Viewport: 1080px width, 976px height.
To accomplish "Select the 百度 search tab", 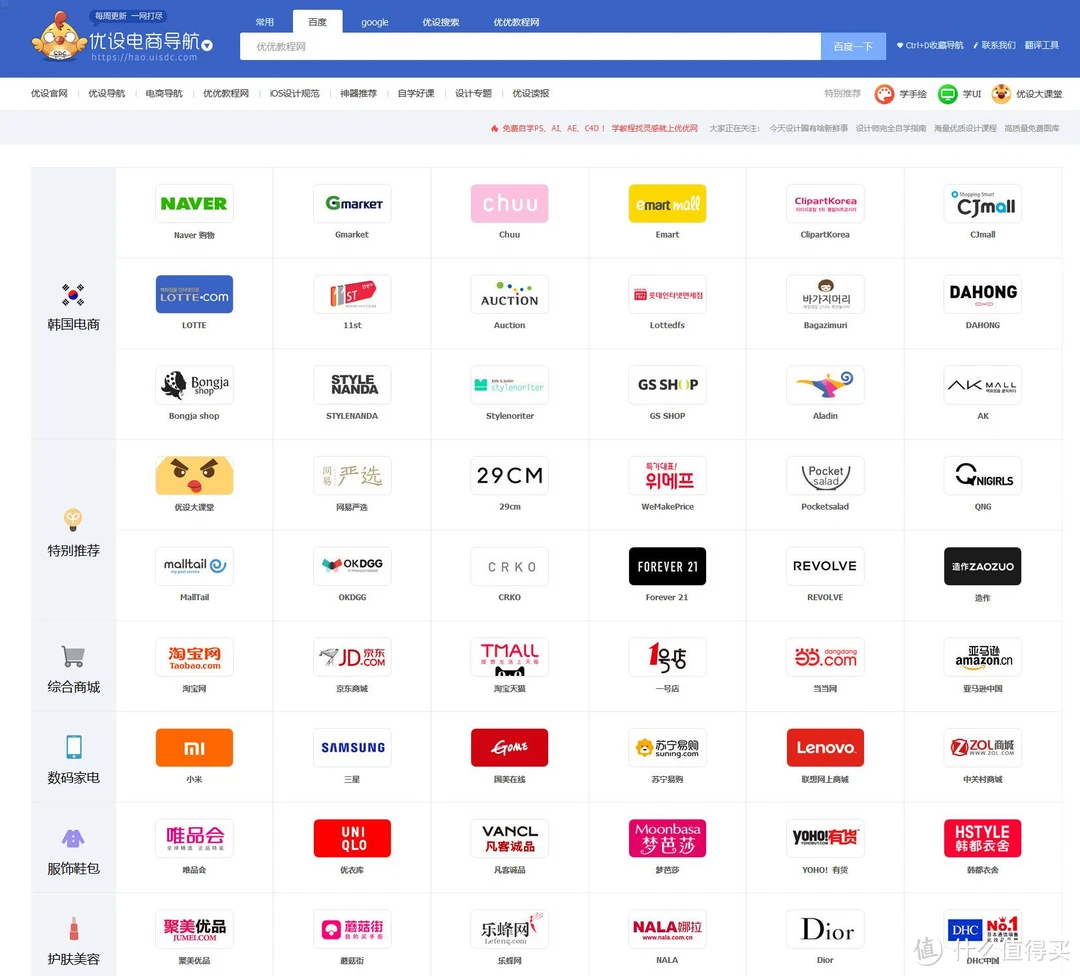I will (318, 22).
